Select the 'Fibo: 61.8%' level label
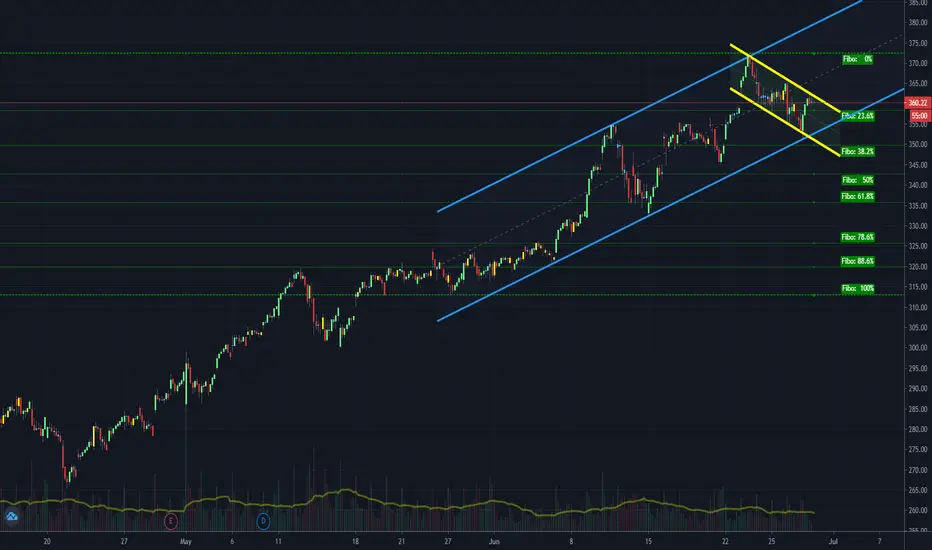Screen dimensions: 932x550 tap(857, 196)
